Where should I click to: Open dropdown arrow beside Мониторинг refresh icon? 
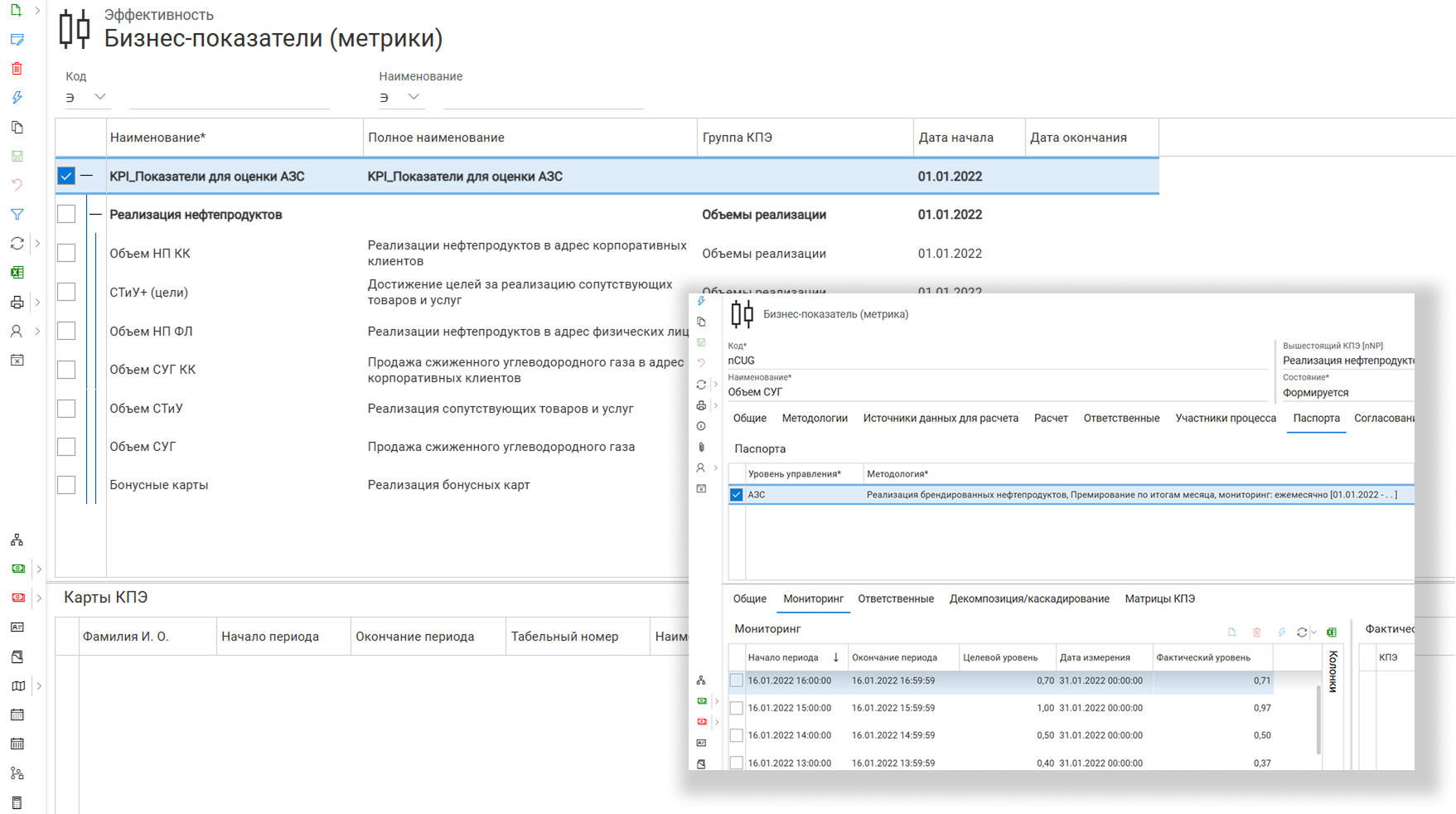[x=1313, y=632]
